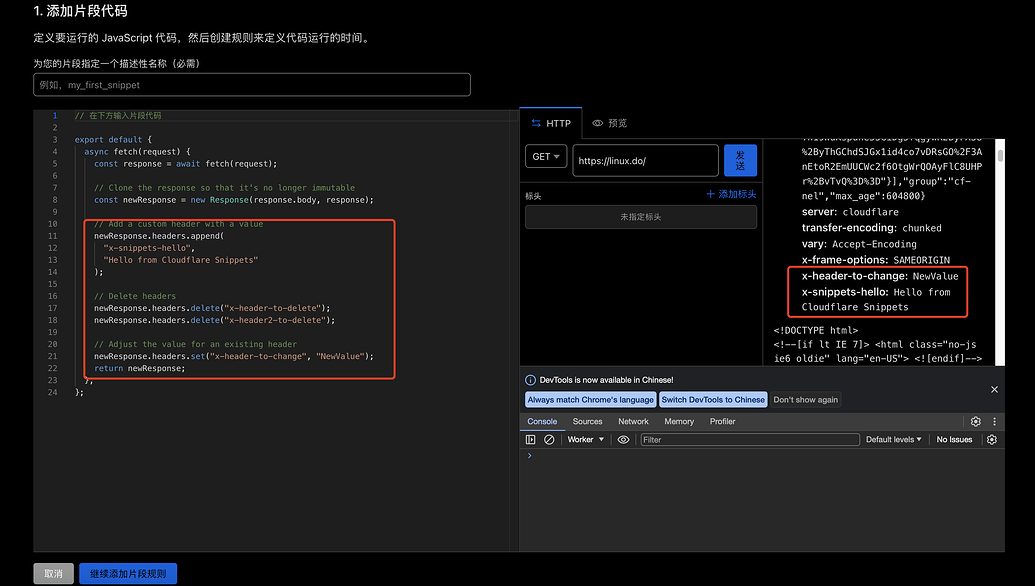Click the info icon in DevTools notification

[530, 380]
